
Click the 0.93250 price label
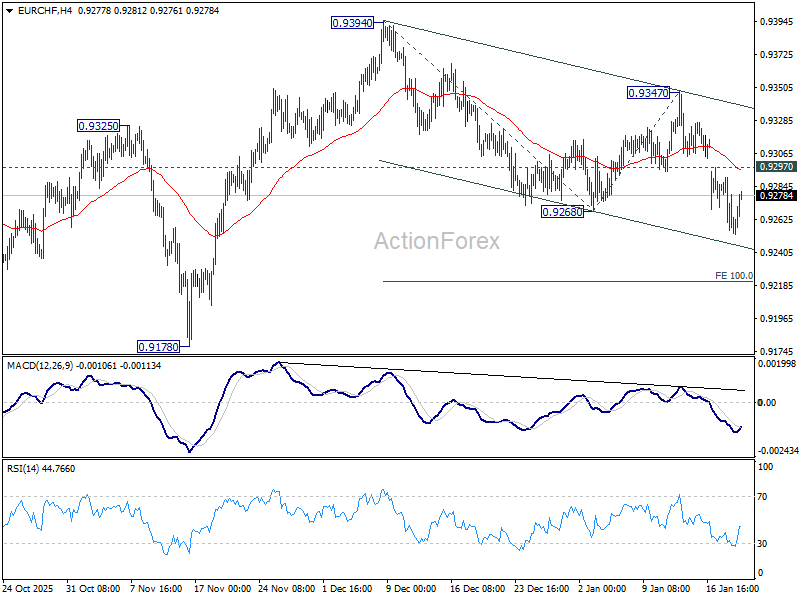point(98,126)
